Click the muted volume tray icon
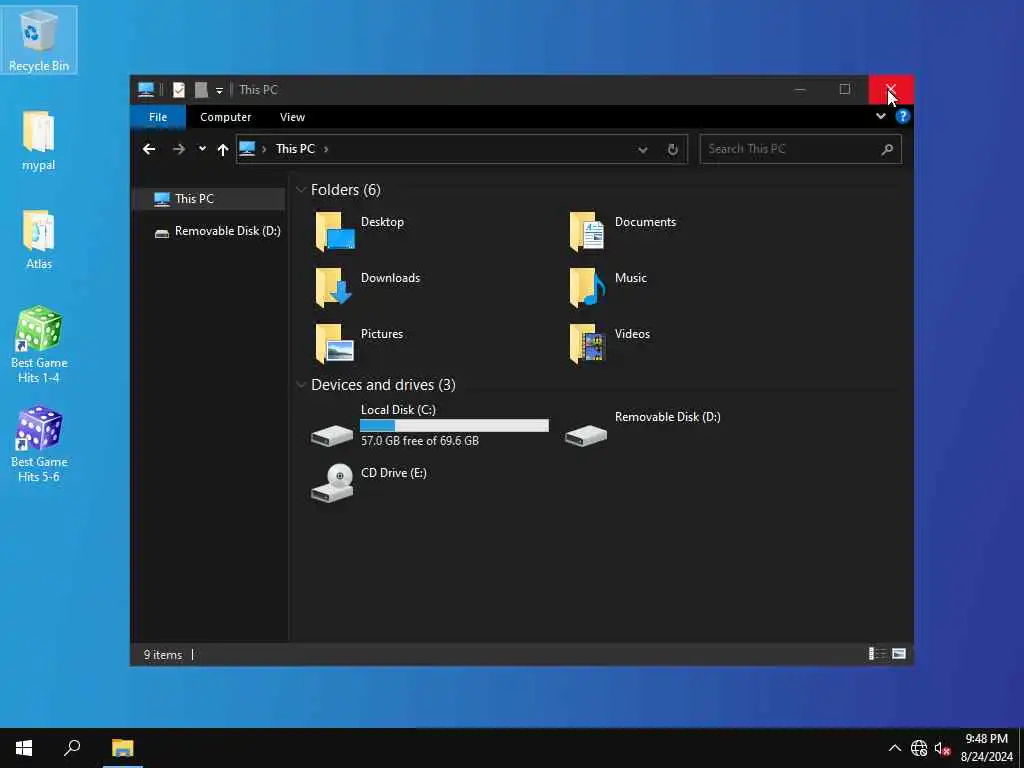Image resolution: width=1024 pixels, height=768 pixels. pyautogui.click(x=942, y=748)
